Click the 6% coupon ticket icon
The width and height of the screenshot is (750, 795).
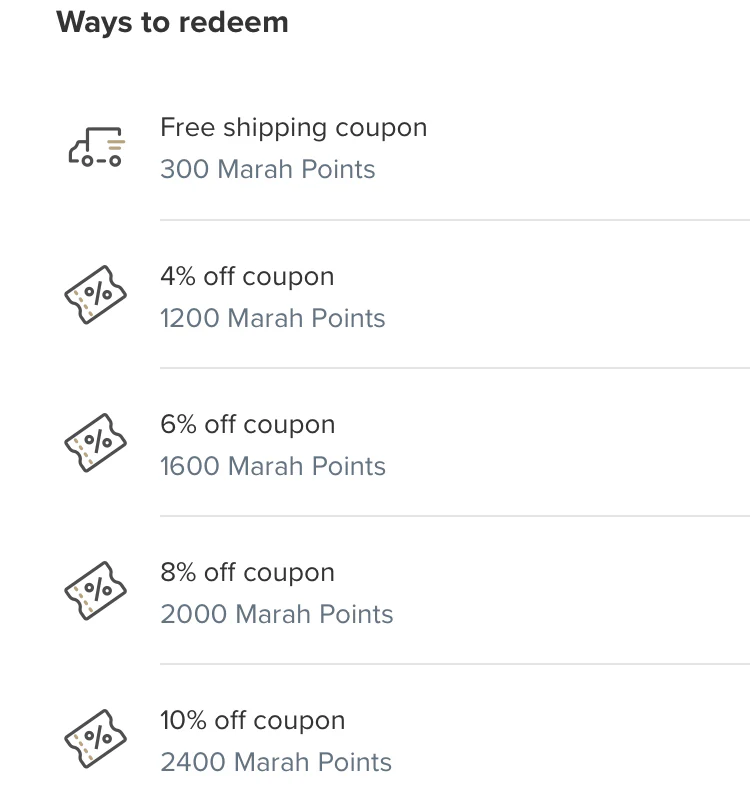[95, 443]
